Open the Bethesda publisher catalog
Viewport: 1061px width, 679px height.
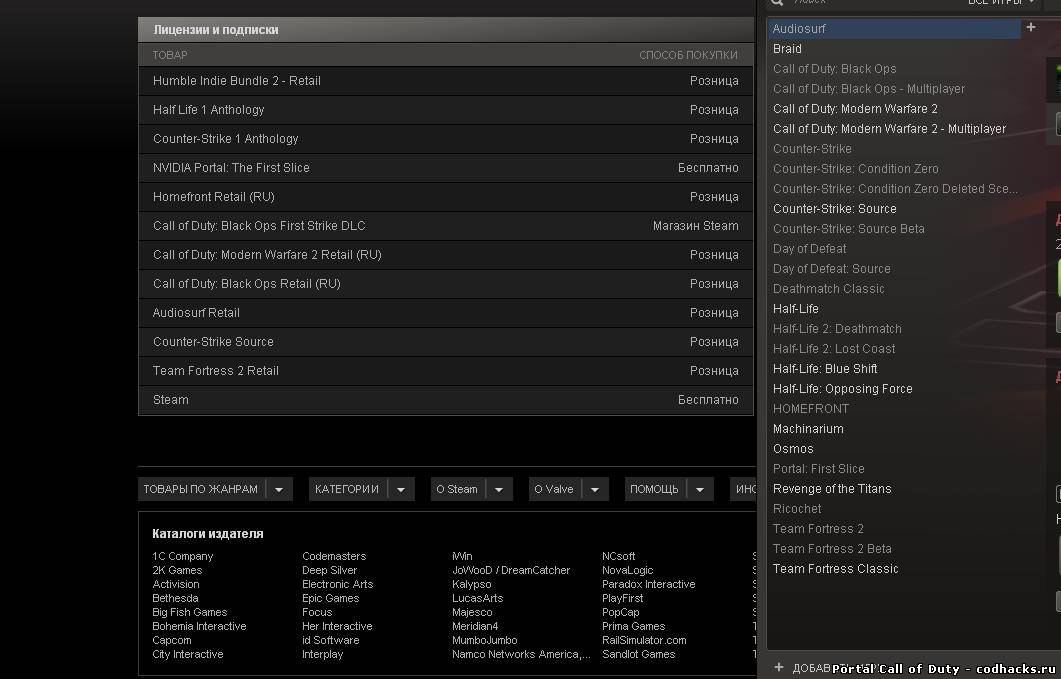coord(175,598)
